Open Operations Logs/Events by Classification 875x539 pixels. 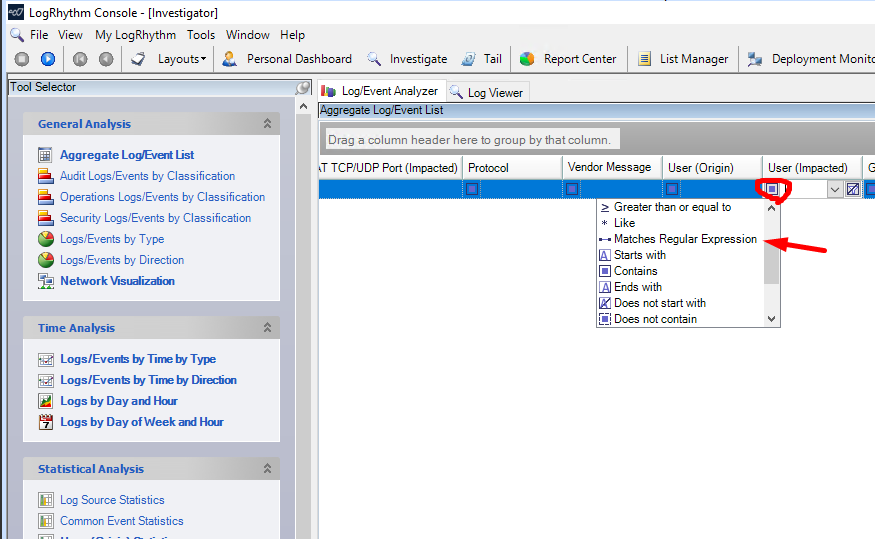coord(162,197)
